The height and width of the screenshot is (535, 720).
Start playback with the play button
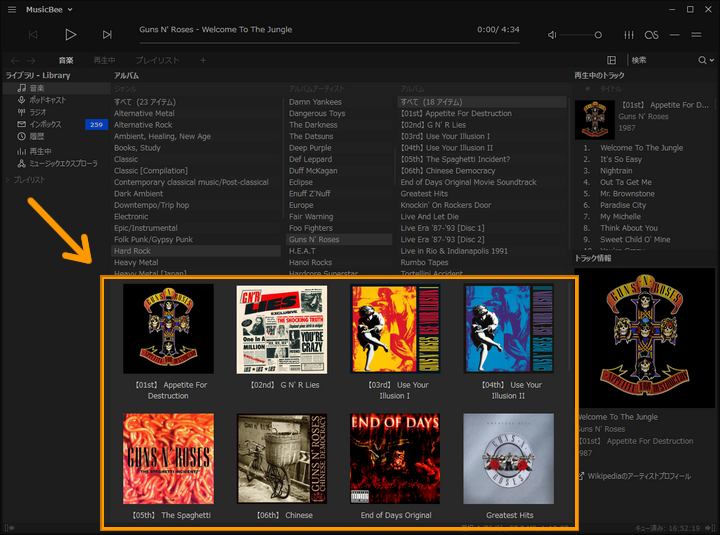[70, 35]
